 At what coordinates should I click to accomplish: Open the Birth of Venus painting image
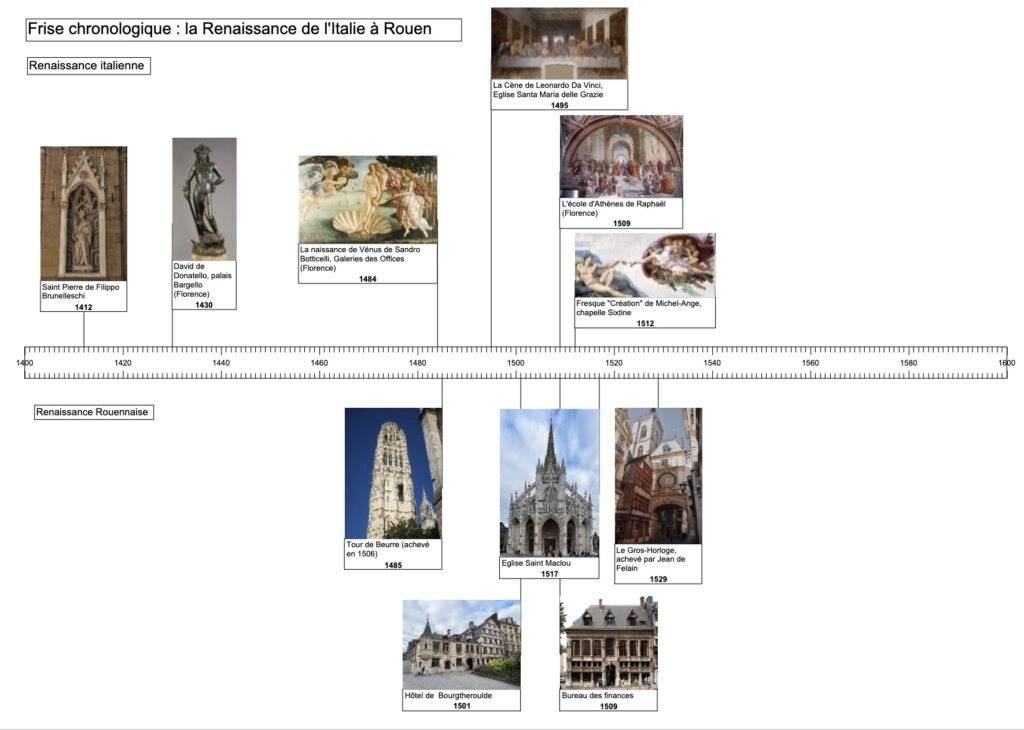click(x=368, y=199)
